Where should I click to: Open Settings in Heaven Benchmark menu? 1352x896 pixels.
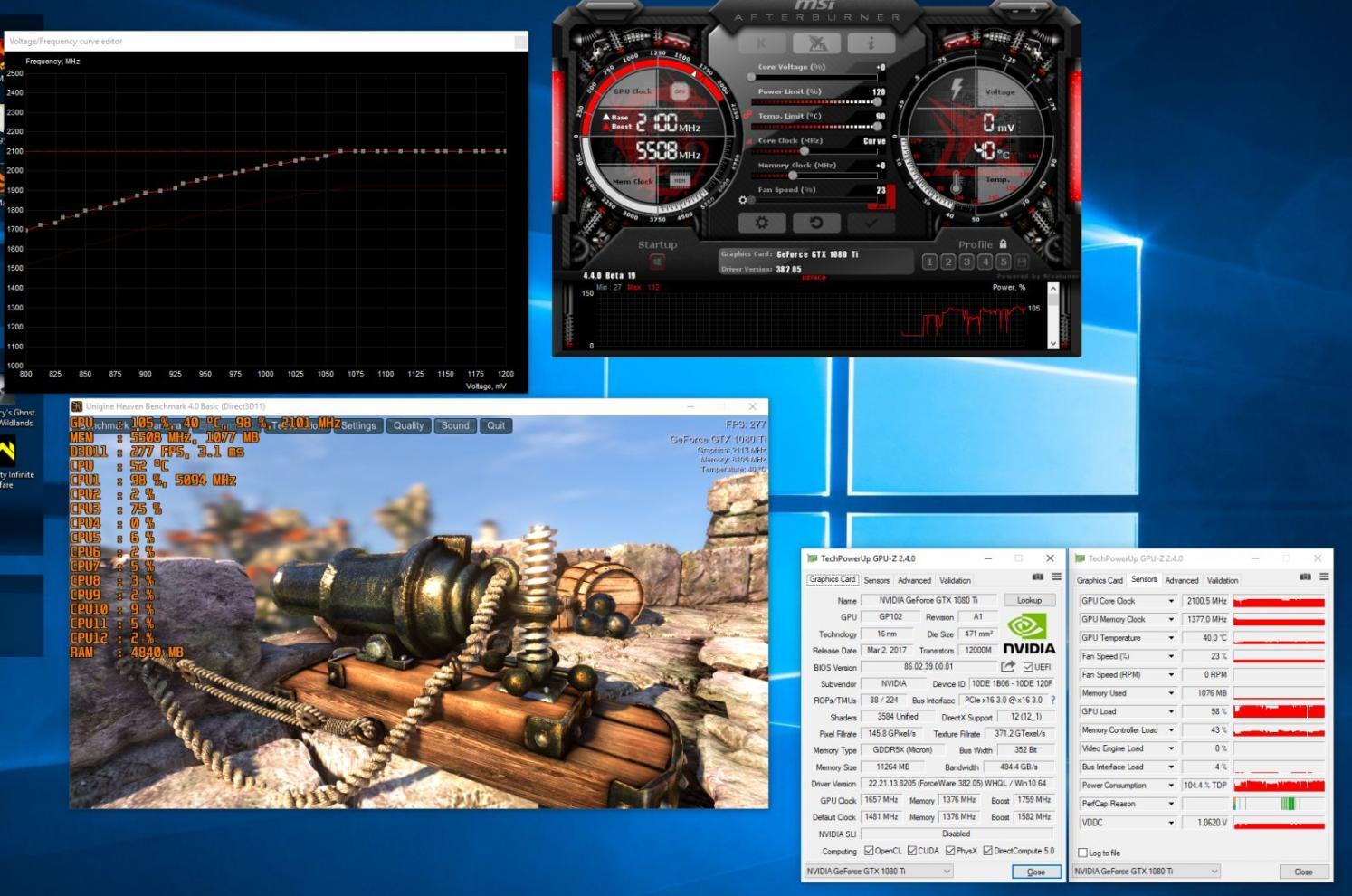coord(358,425)
